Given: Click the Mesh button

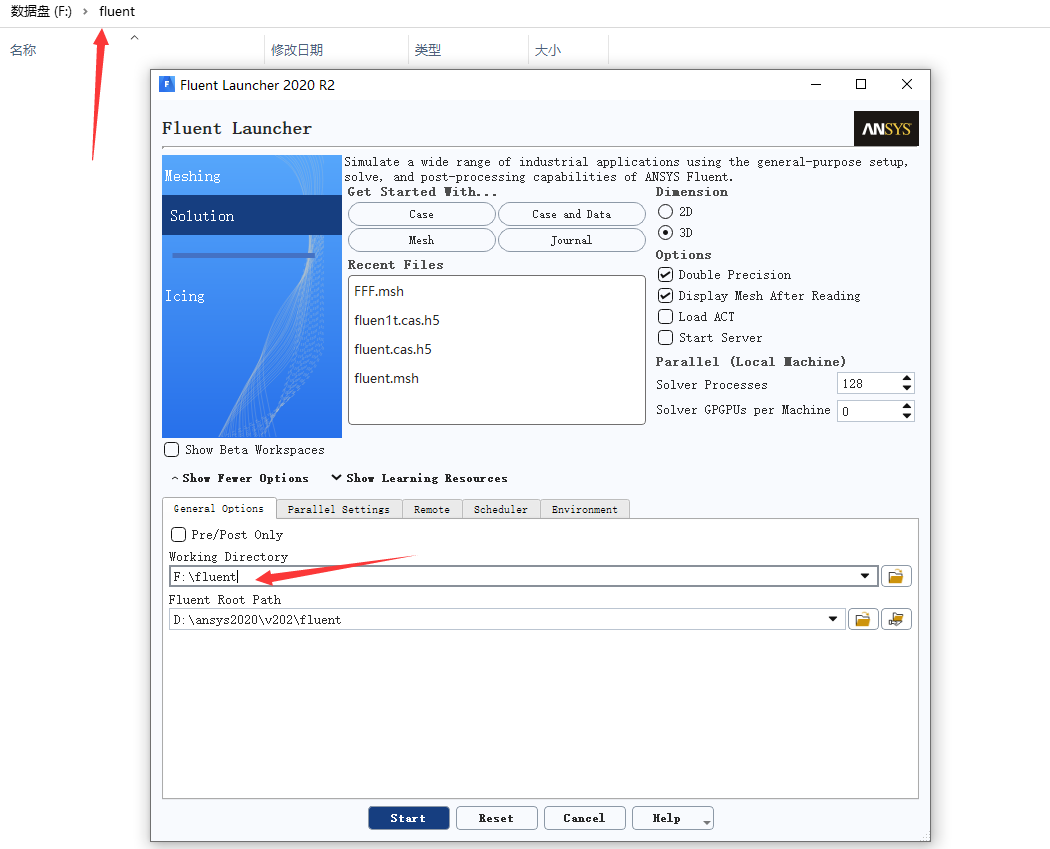Looking at the screenshot, I should coord(422,240).
